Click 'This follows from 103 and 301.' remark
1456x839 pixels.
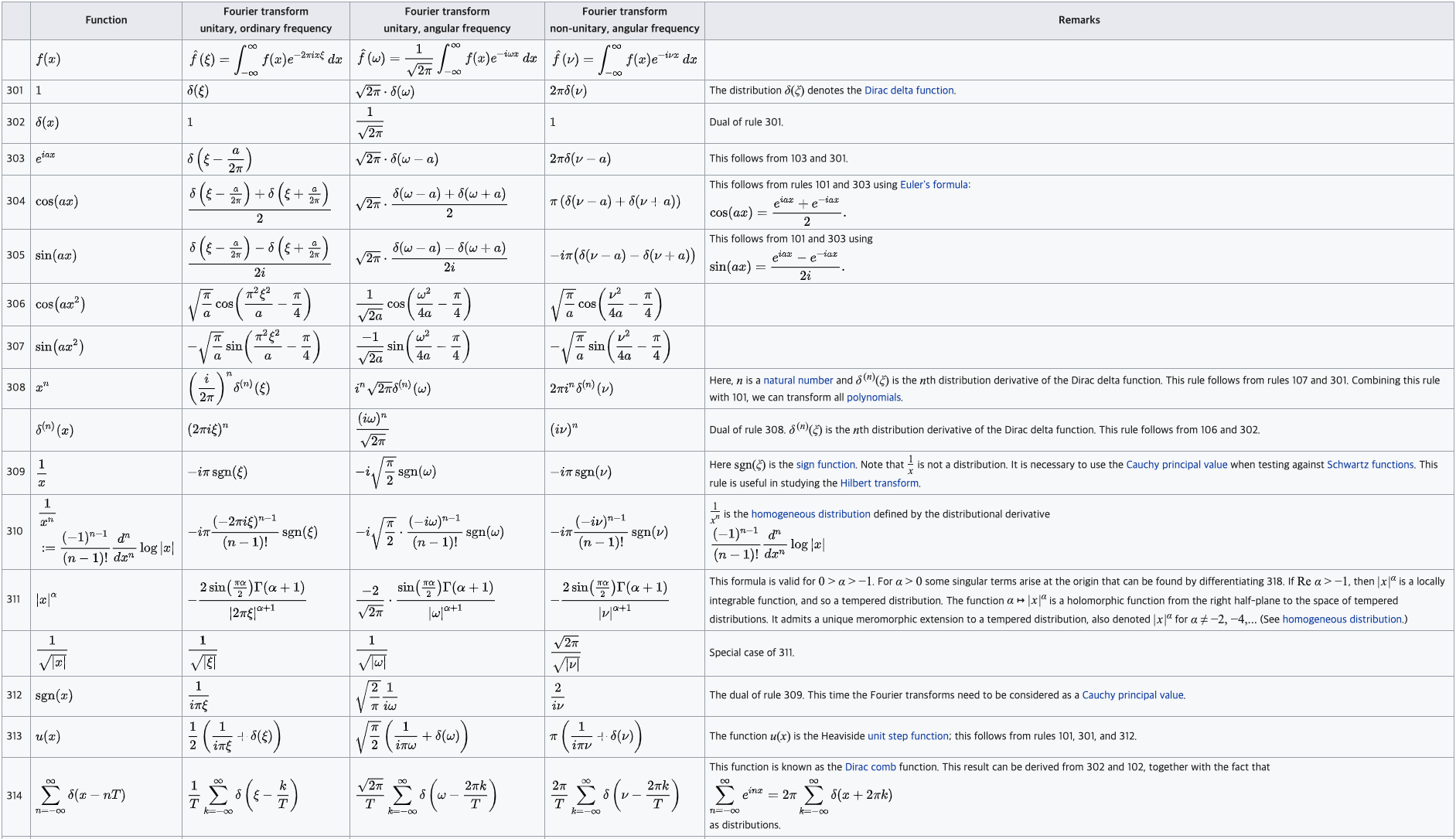[x=779, y=159]
